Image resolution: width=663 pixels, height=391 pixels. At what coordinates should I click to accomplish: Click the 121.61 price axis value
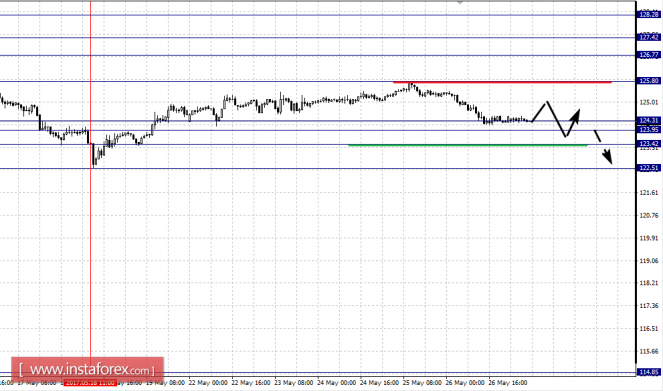click(649, 193)
